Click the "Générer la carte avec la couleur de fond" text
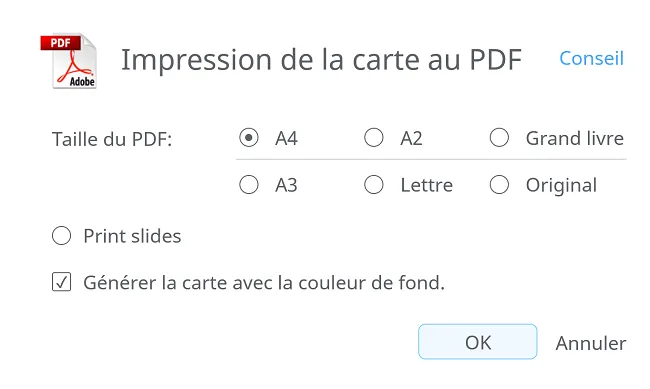This screenshot has width=650, height=389. (264, 283)
